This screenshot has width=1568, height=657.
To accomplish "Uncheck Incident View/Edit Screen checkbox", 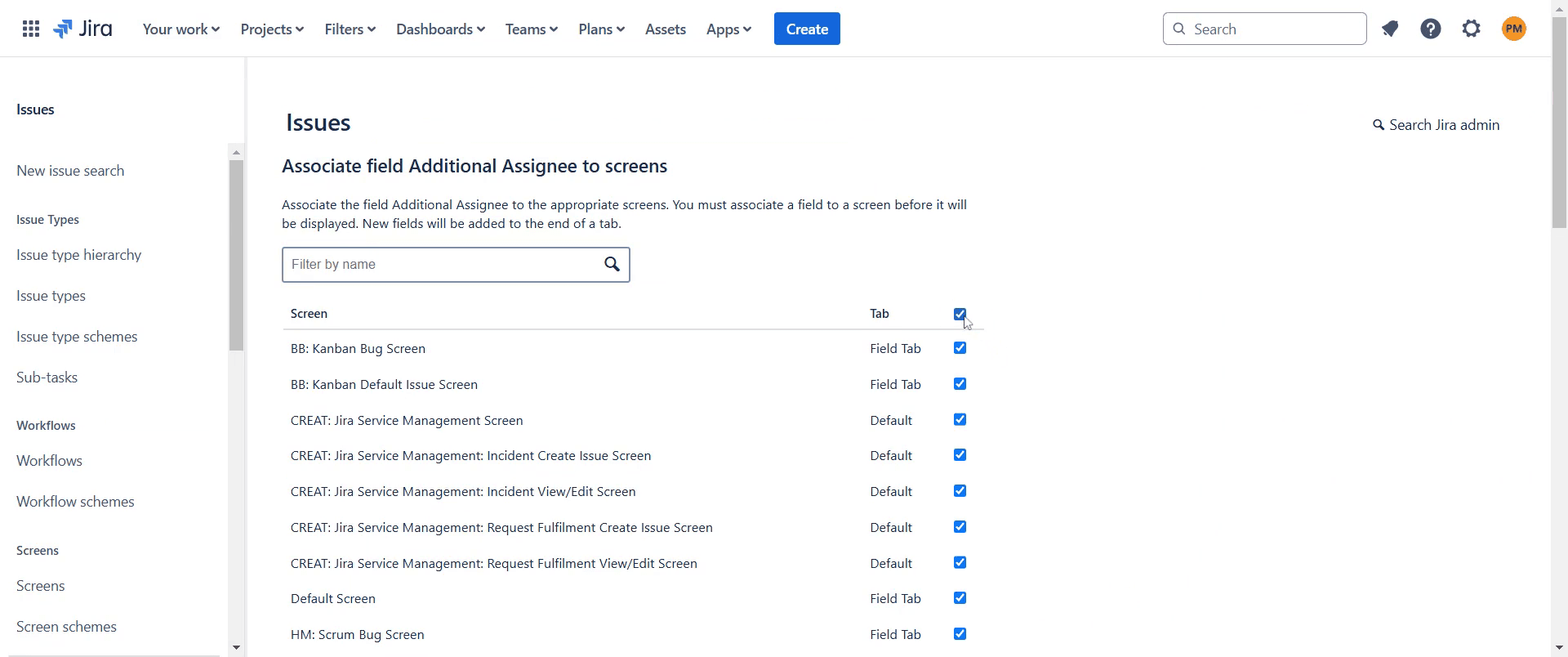I will click(960, 491).
